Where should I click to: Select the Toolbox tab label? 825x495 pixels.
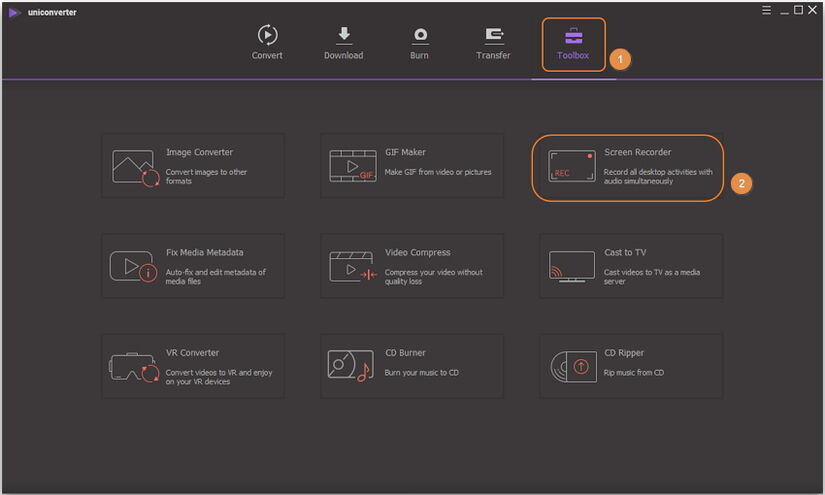tap(573, 55)
